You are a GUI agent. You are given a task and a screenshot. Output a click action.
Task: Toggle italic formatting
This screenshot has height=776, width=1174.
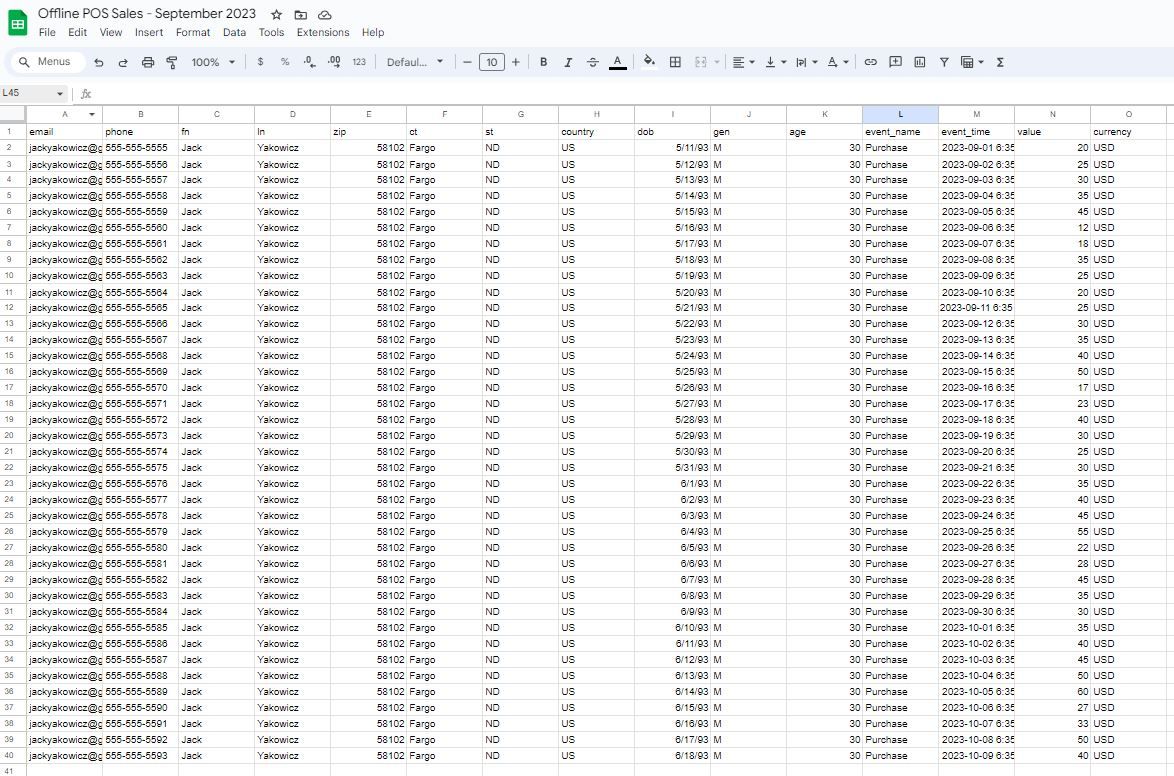[568, 62]
